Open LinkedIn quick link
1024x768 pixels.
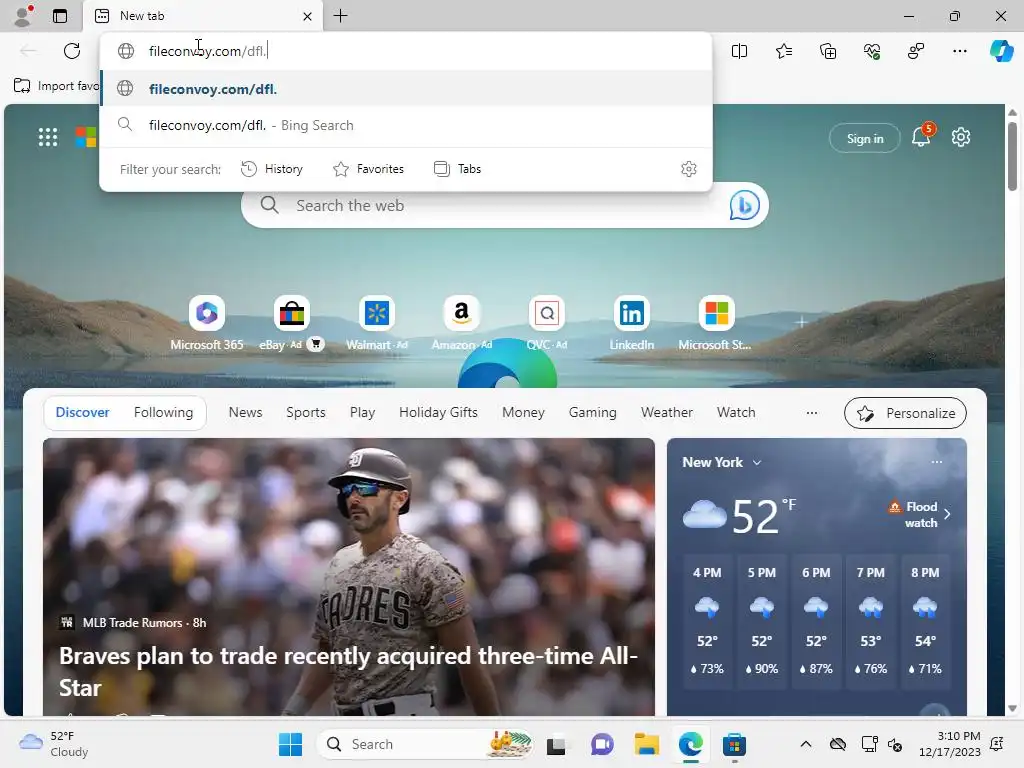(x=632, y=323)
